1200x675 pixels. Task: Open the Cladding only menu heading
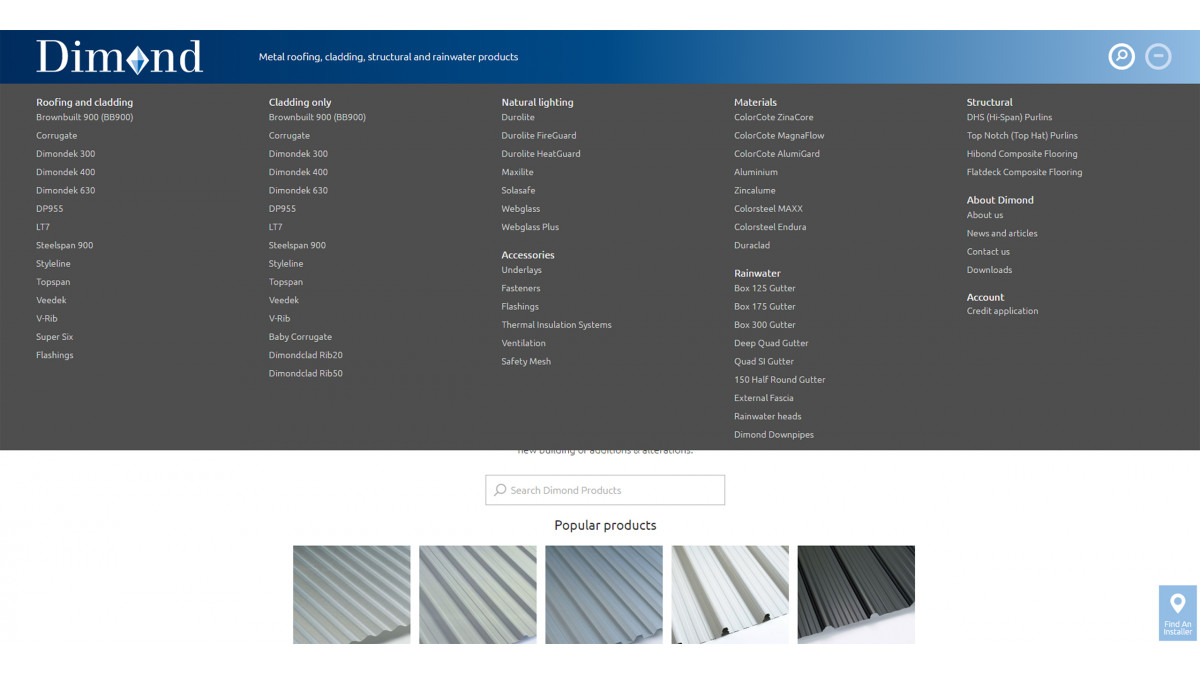[300, 102]
